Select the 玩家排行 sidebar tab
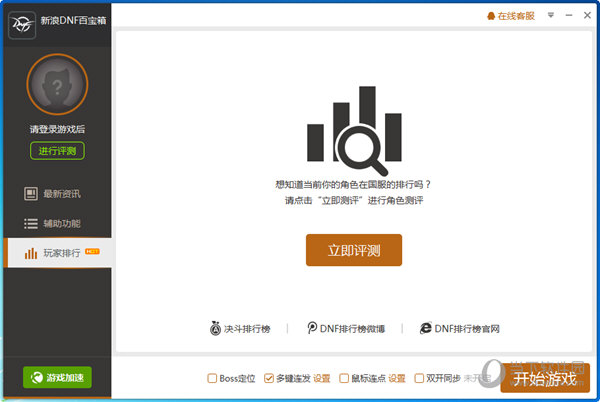The image size is (600, 402). (x=57, y=253)
